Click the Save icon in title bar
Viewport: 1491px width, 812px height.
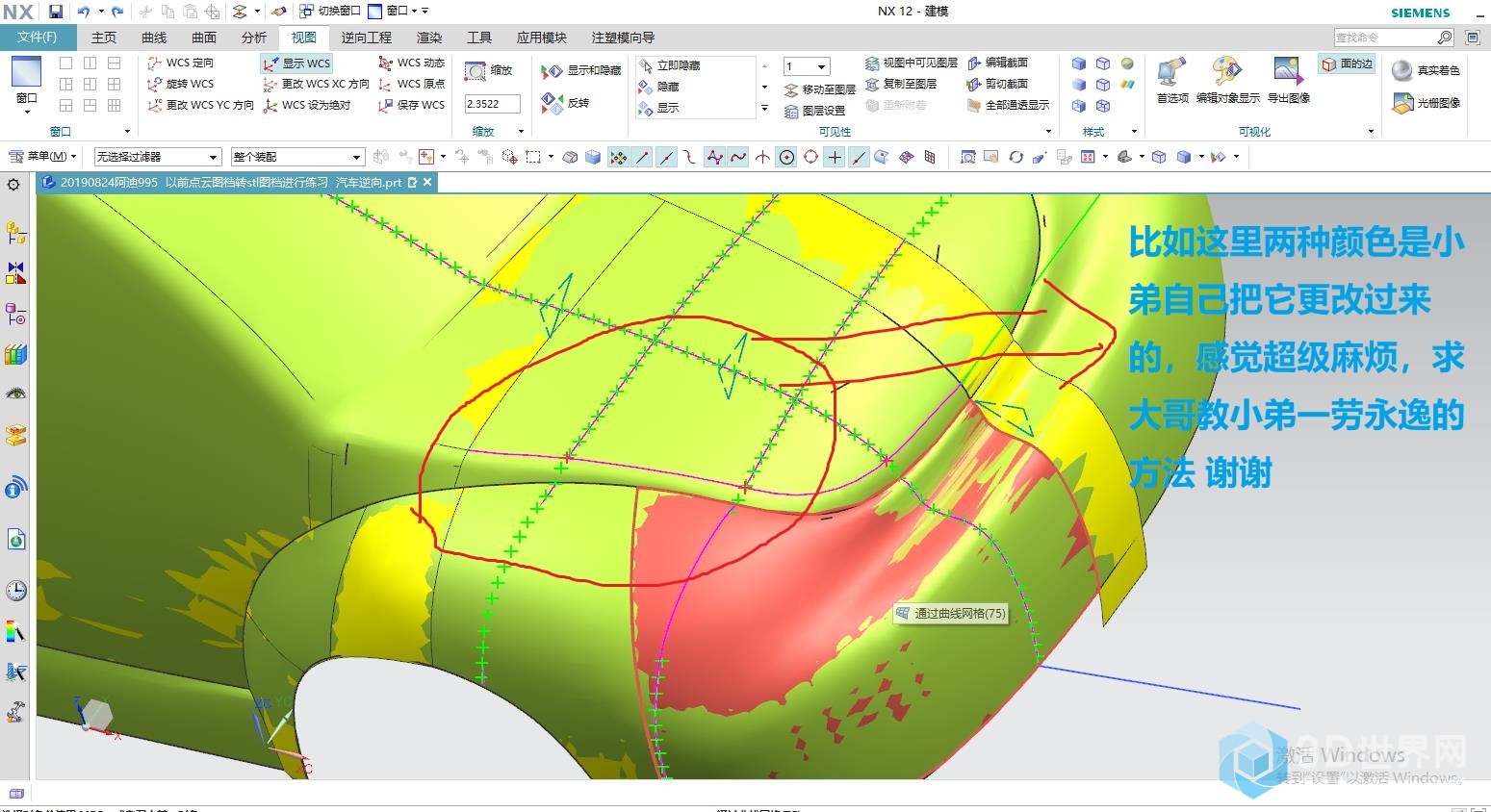pos(55,12)
